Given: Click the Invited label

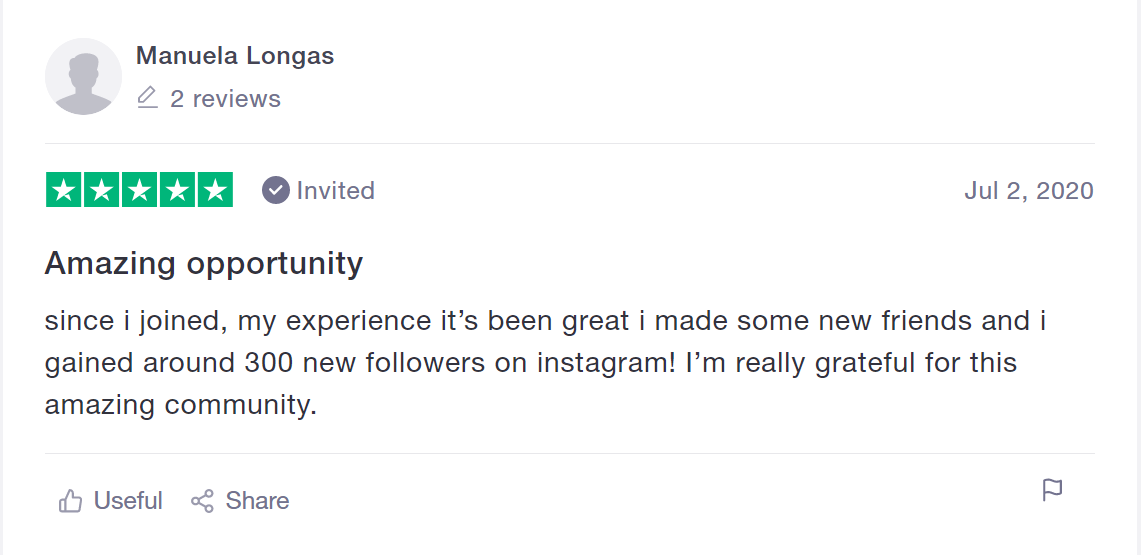Looking at the screenshot, I should tap(335, 191).
